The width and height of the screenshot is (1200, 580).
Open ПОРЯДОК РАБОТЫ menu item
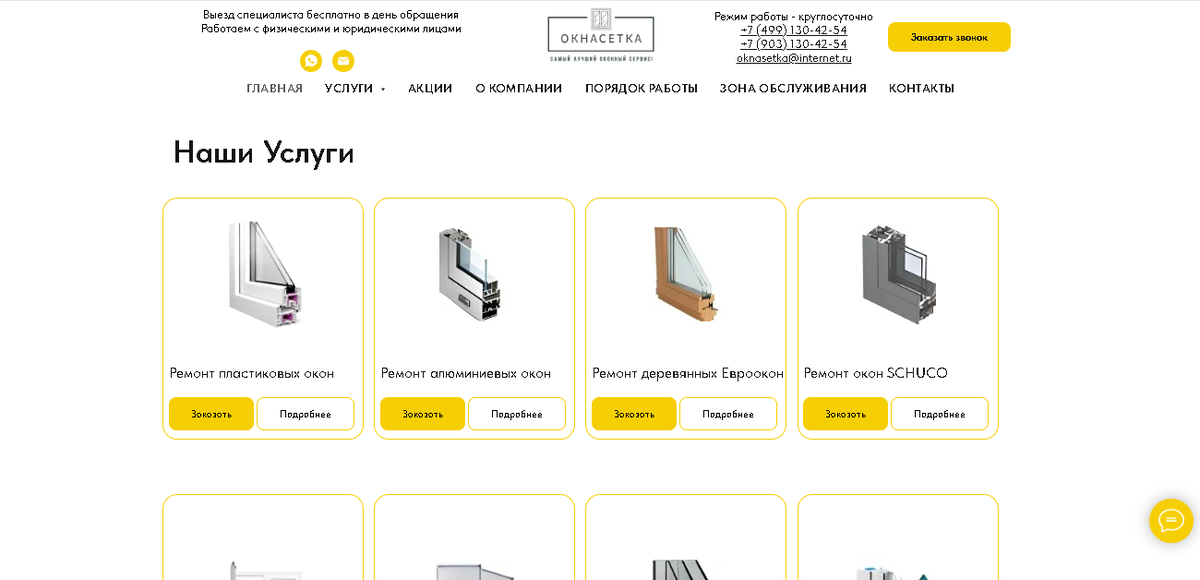(641, 88)
